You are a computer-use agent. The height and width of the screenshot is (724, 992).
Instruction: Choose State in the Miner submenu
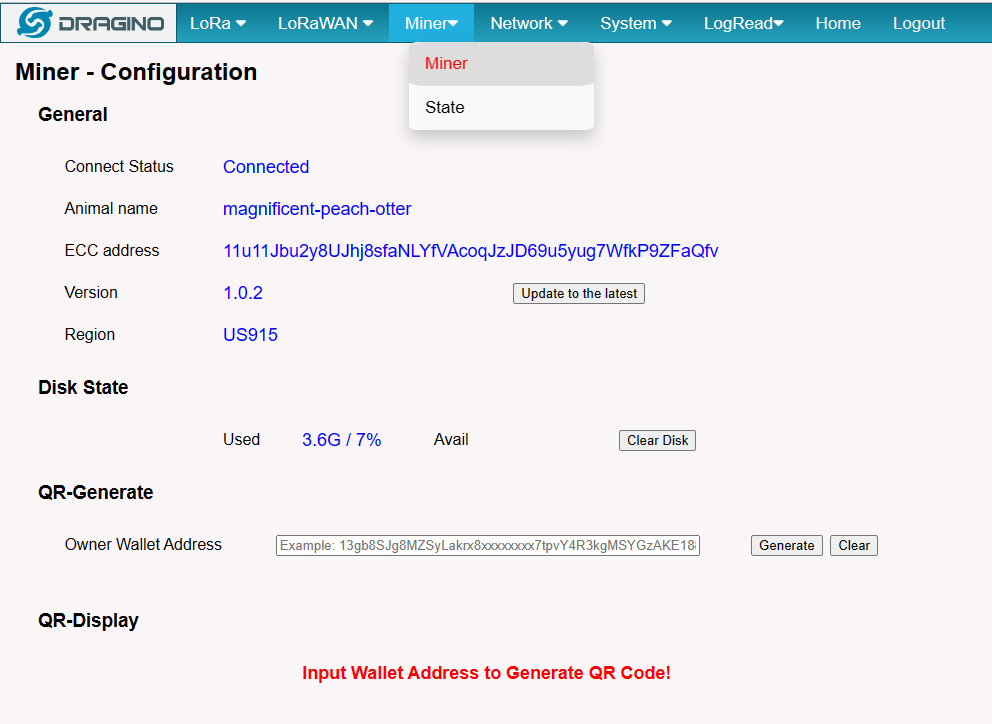tap(501, 108)
